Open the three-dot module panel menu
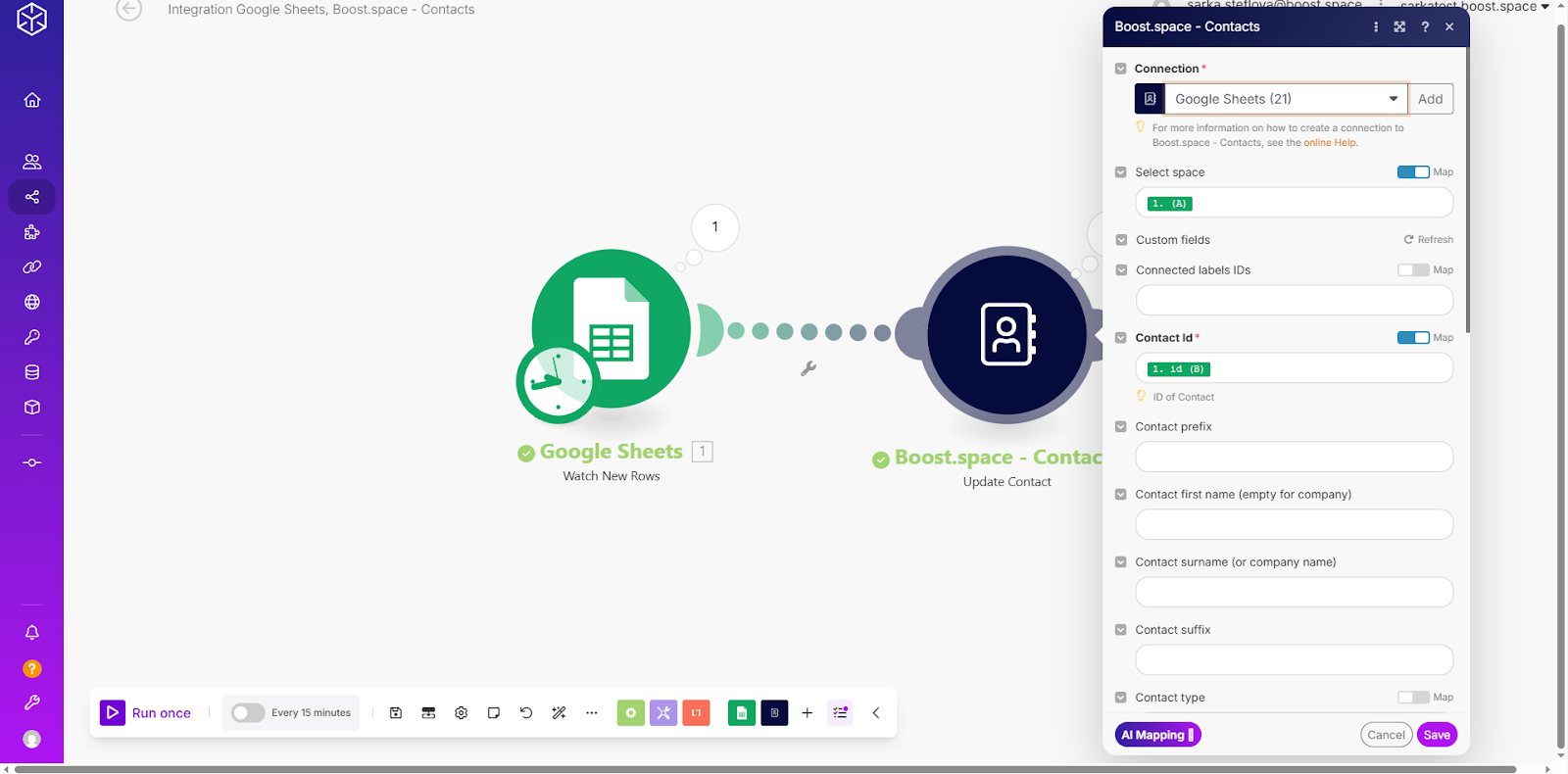 pyautogui.click(x=1376, y=27)
